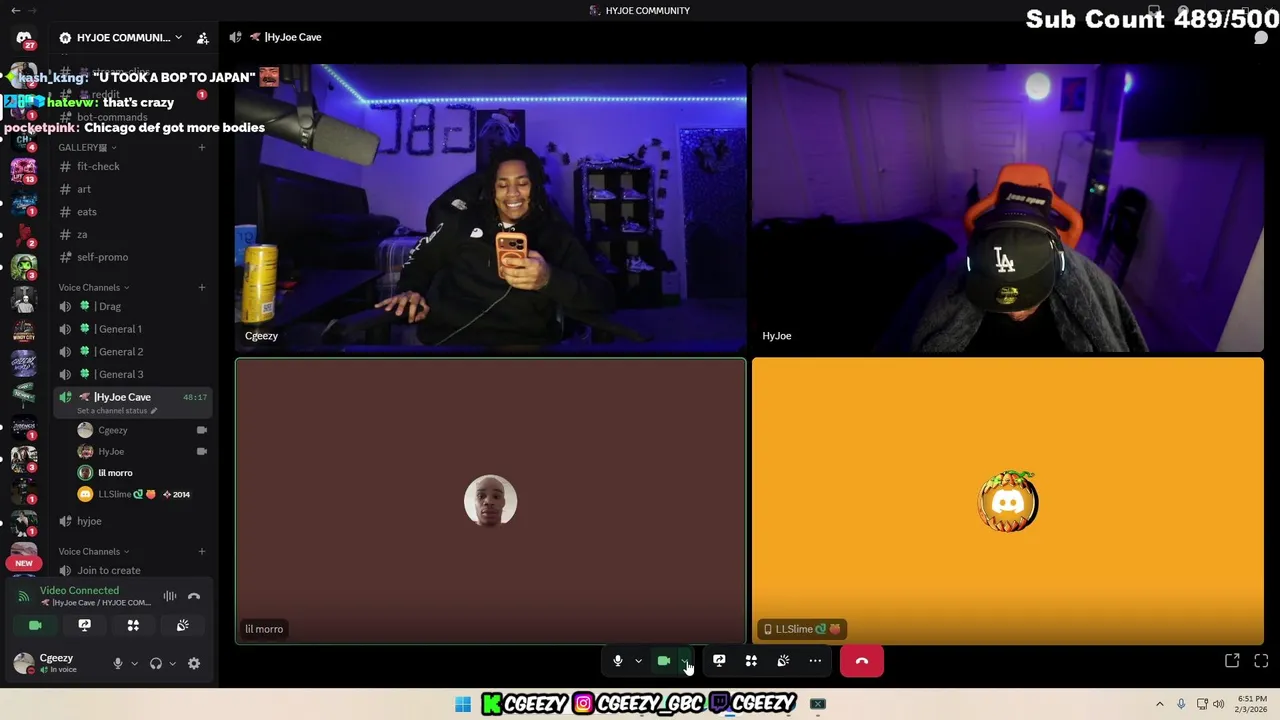The image size is (1280, 720).
Task: Open activities button in voice panel
Action: (x=133, y=625)
